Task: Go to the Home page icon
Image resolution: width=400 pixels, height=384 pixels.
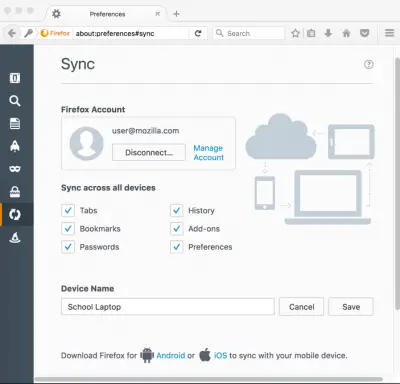Action: (x=346, y=33)
